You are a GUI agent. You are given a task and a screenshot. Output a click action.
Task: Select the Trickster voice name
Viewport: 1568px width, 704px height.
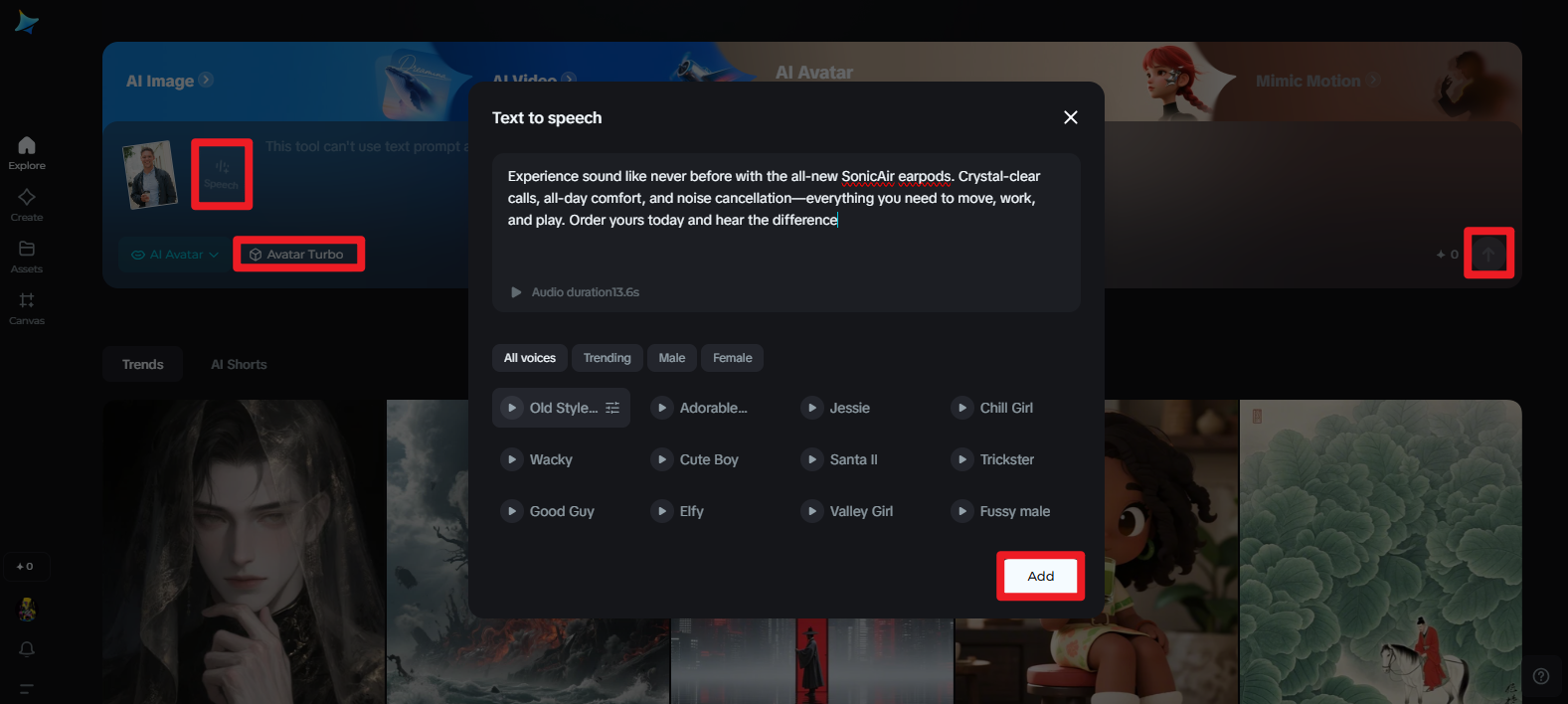coord(1007,459)
